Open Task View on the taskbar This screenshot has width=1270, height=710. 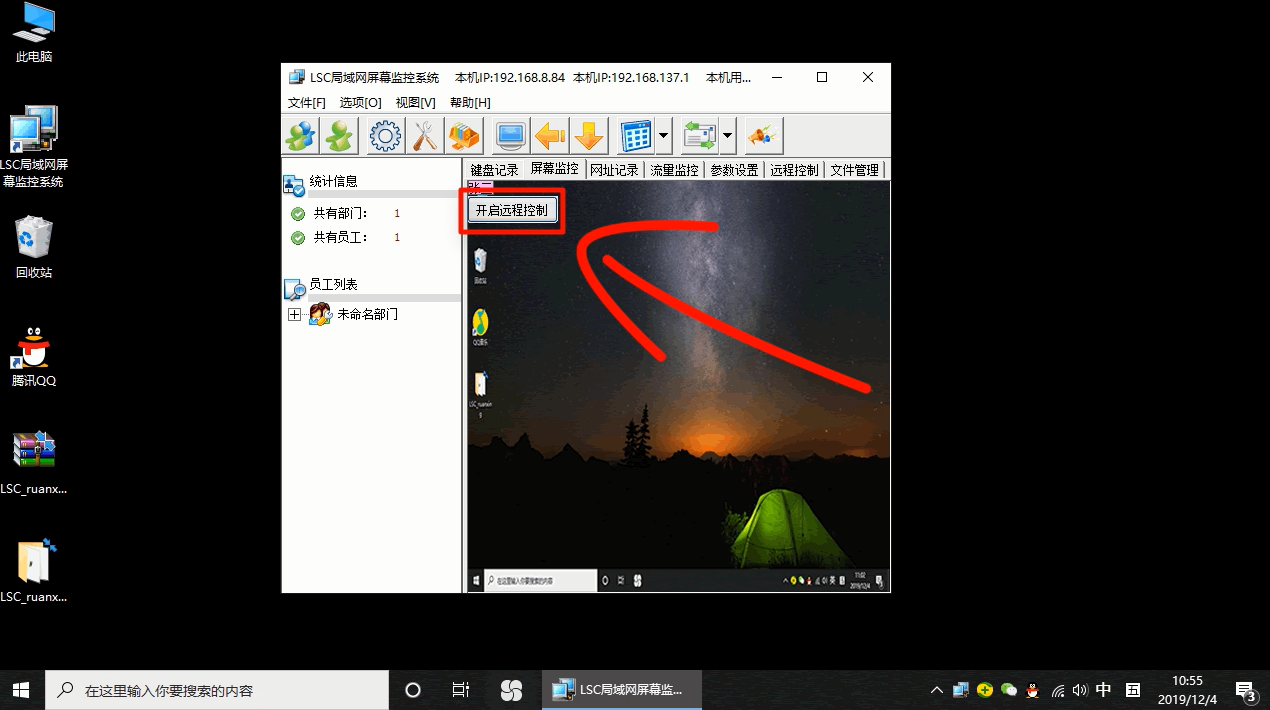(461, 690)
